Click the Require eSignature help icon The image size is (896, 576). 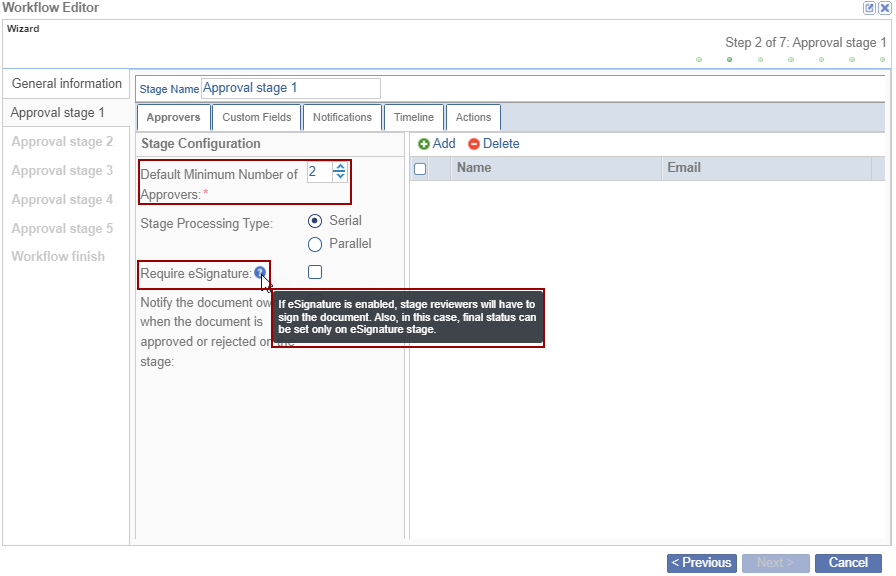coord(260,272)
